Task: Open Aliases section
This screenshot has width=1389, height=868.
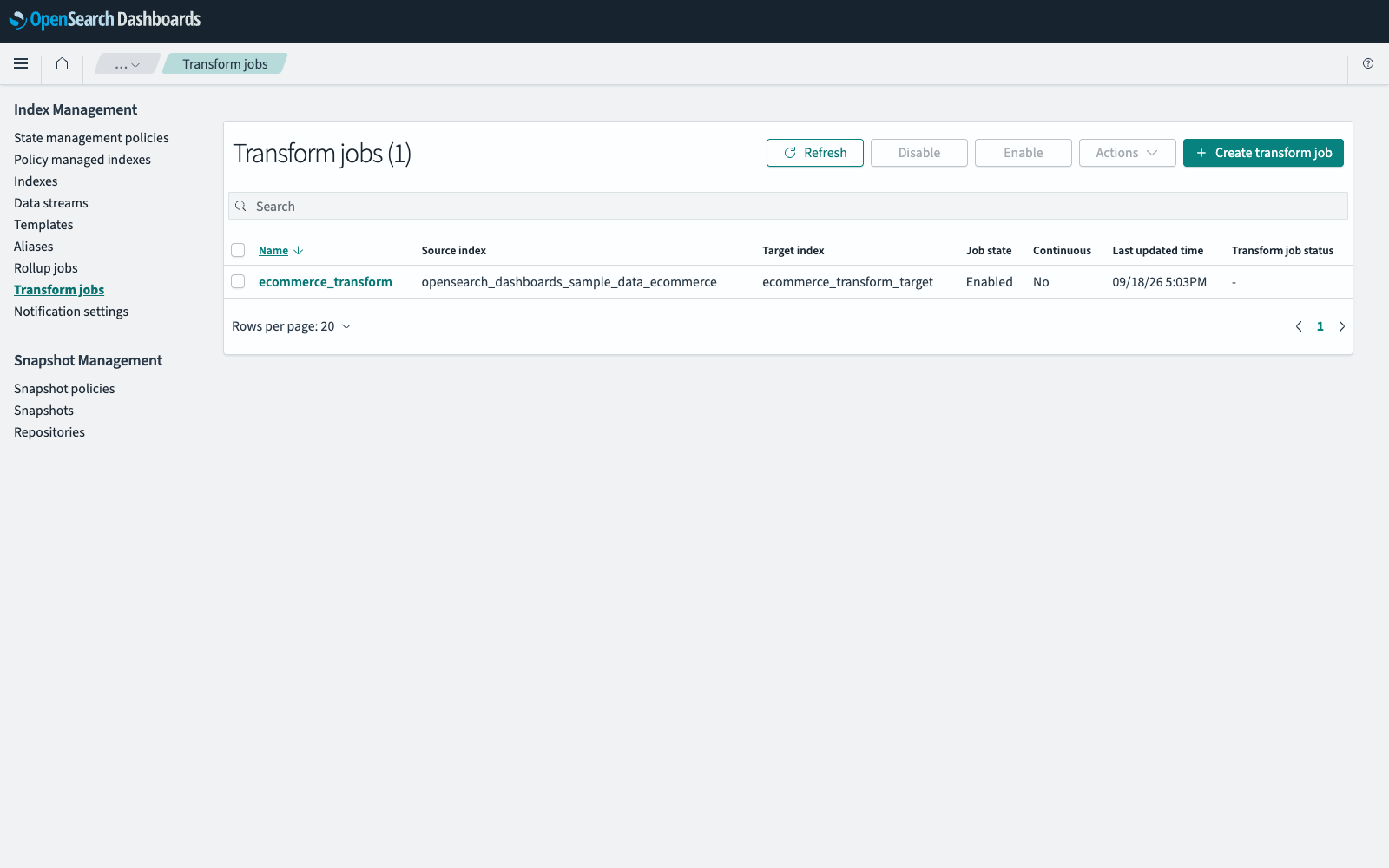Action: click(34, 247)
